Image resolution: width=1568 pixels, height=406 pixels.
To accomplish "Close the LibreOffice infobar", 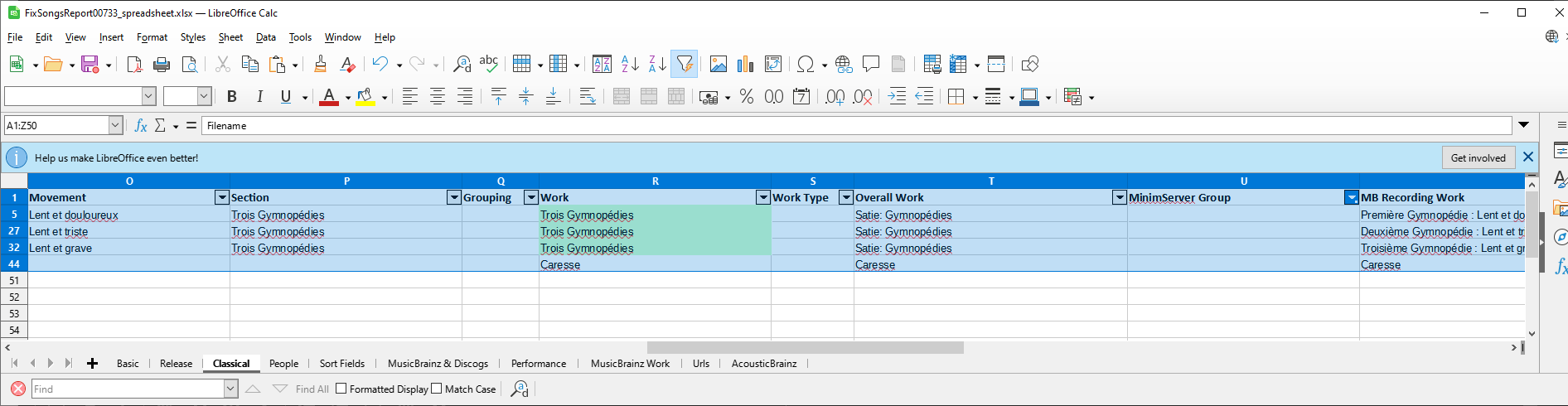I will coord(1528,157).
